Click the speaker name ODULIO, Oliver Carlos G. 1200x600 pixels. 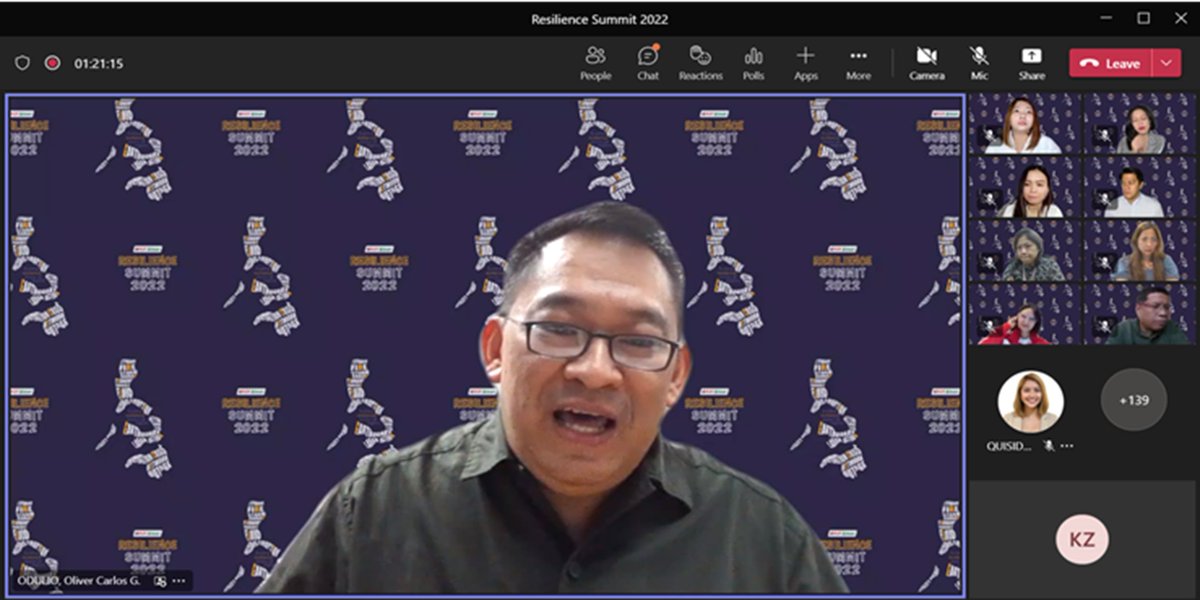78,580
